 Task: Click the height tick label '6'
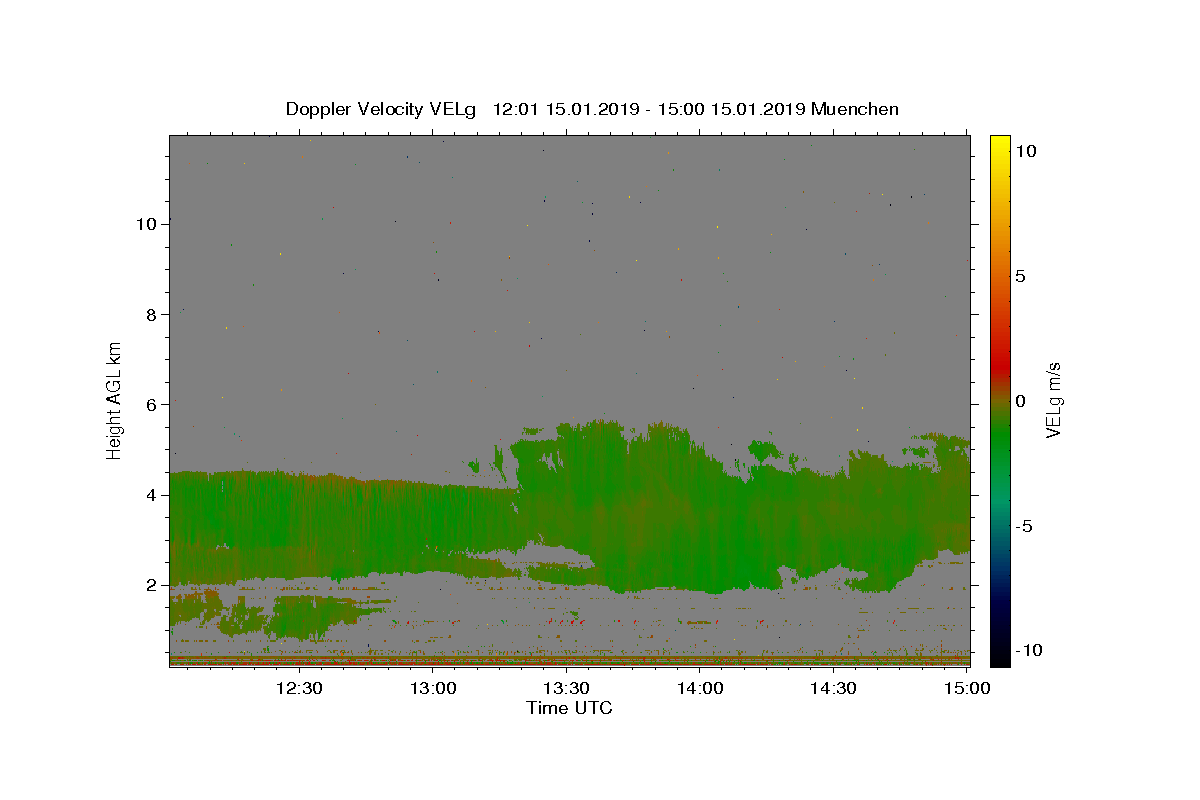click(152, 404)
